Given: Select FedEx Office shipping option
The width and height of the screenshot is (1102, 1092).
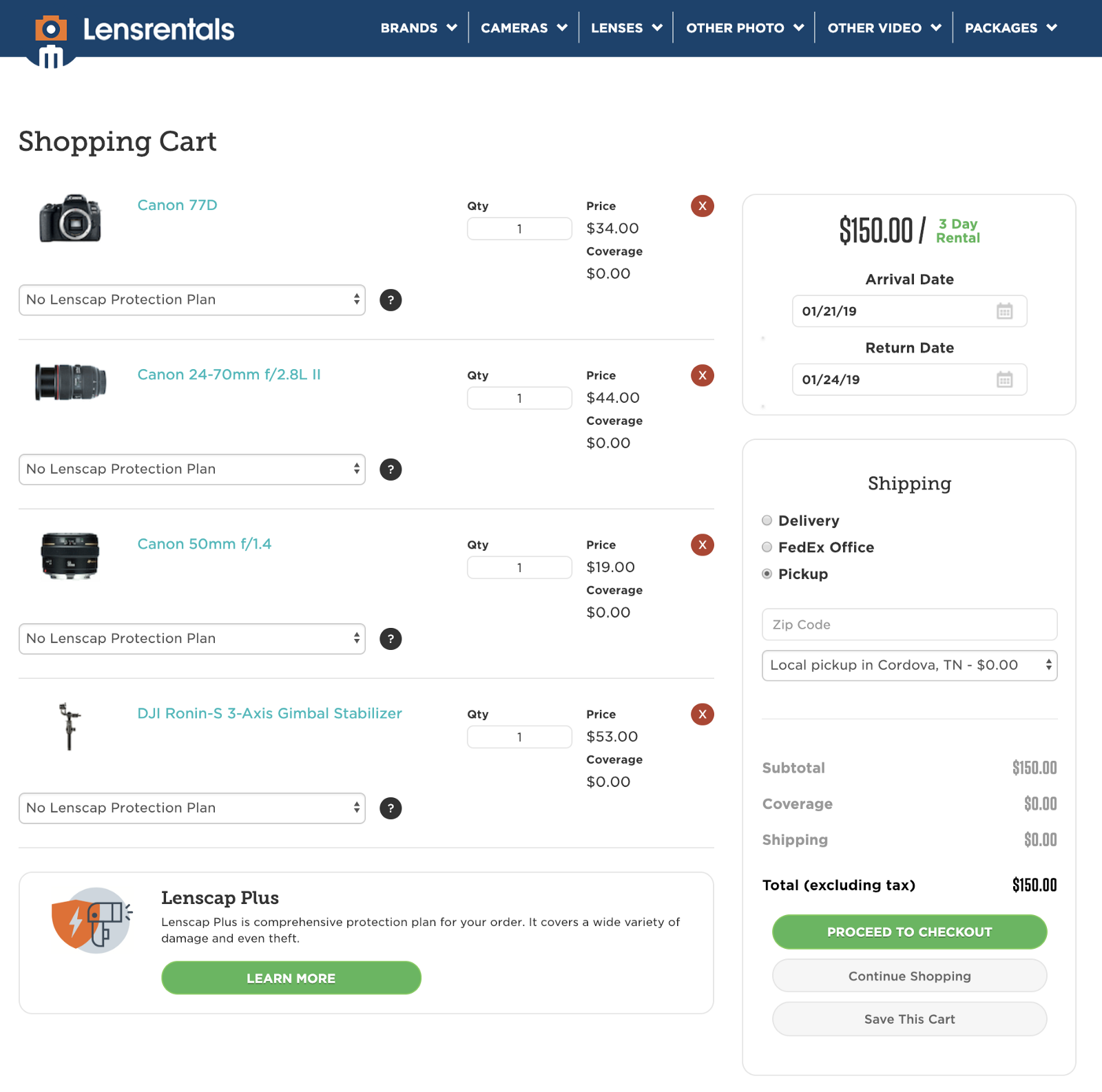Looking at the screenshot, I should click(767, 547).
